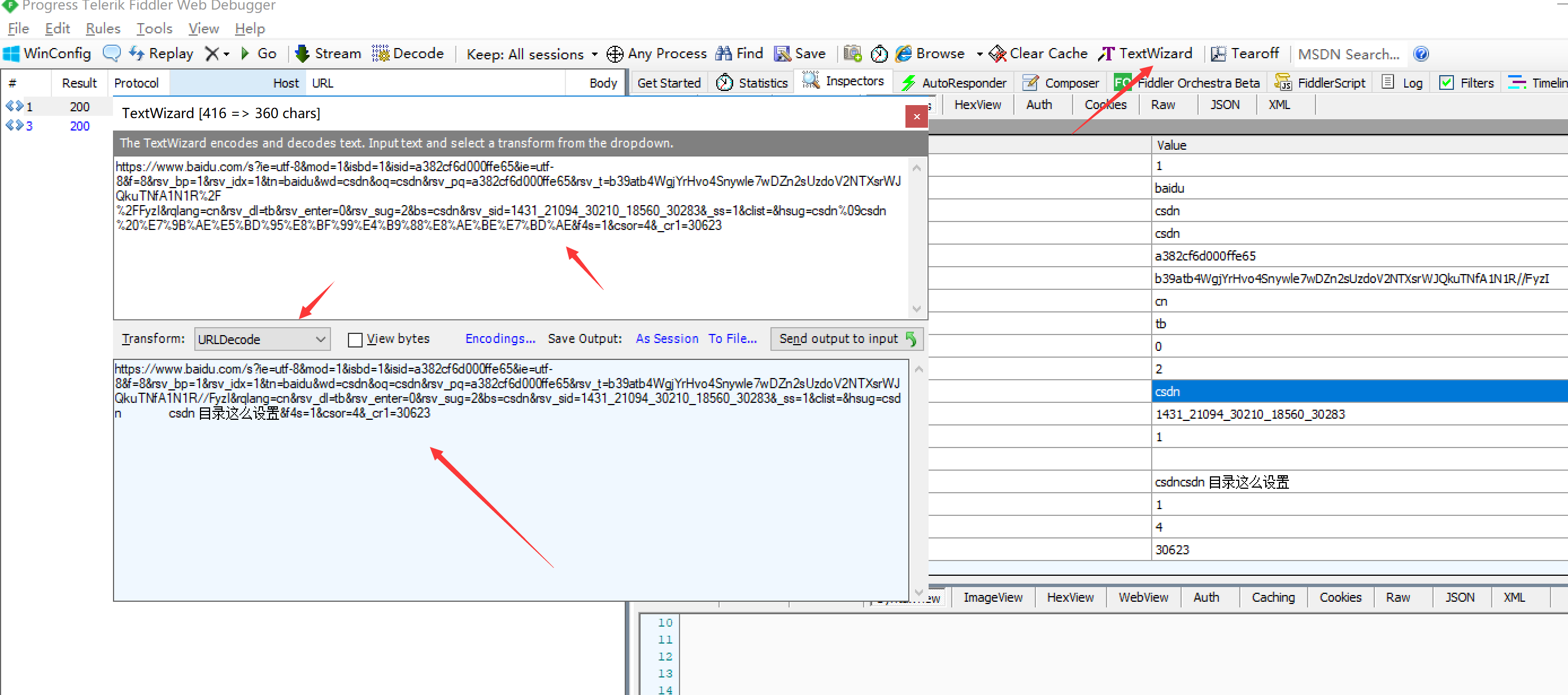Open the Rules menu

[103, 29]
